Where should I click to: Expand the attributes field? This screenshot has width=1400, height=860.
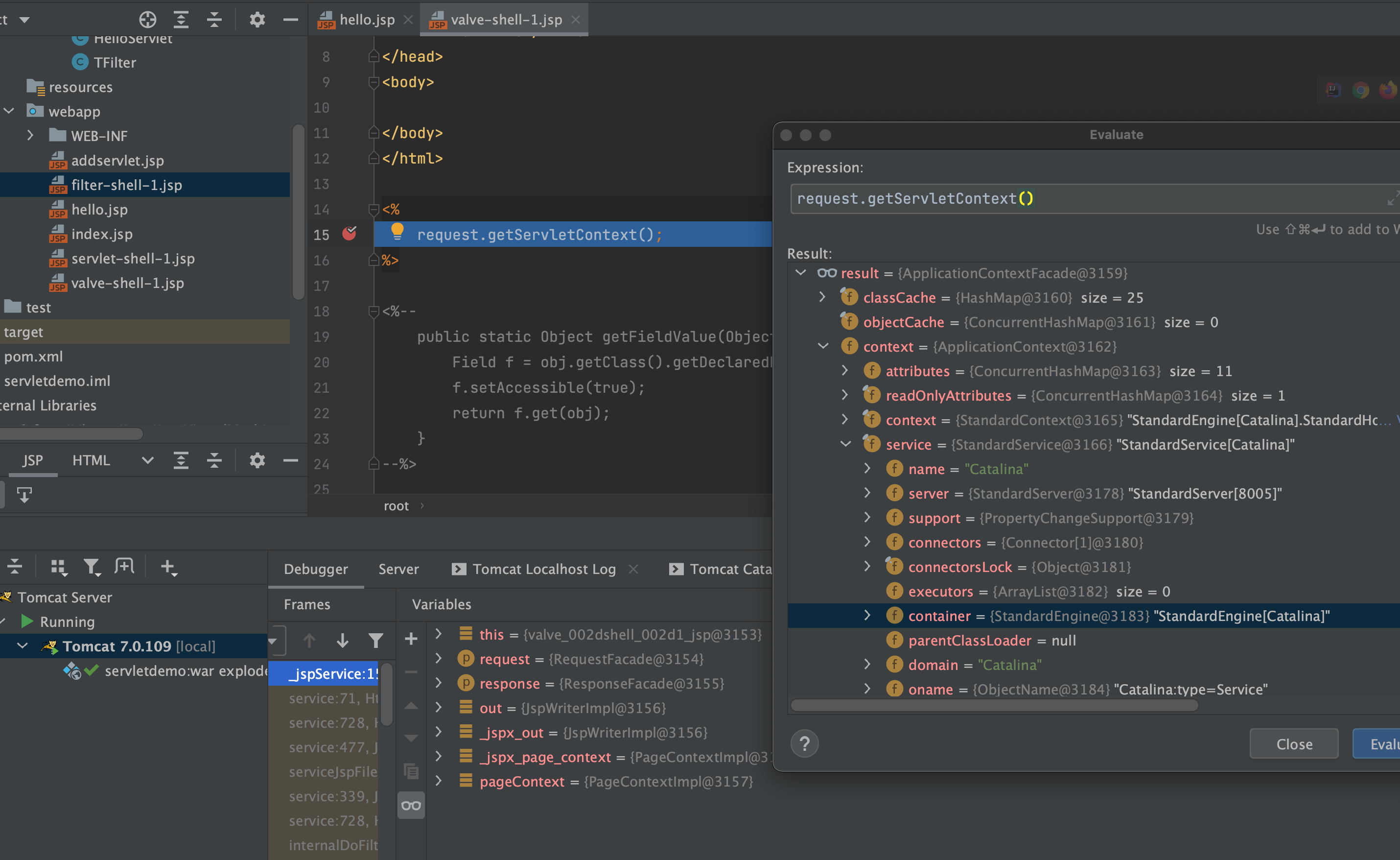click(x=845, y=370)
